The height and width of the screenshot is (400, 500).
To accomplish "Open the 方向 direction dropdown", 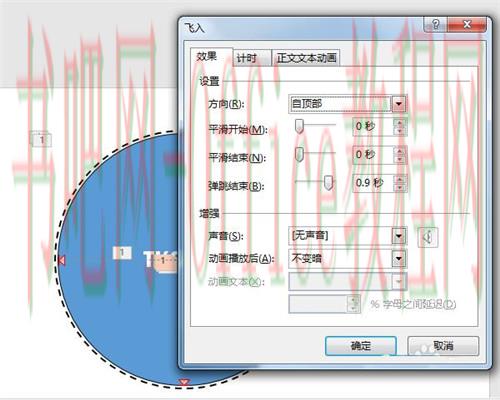I will pos(399,104).
